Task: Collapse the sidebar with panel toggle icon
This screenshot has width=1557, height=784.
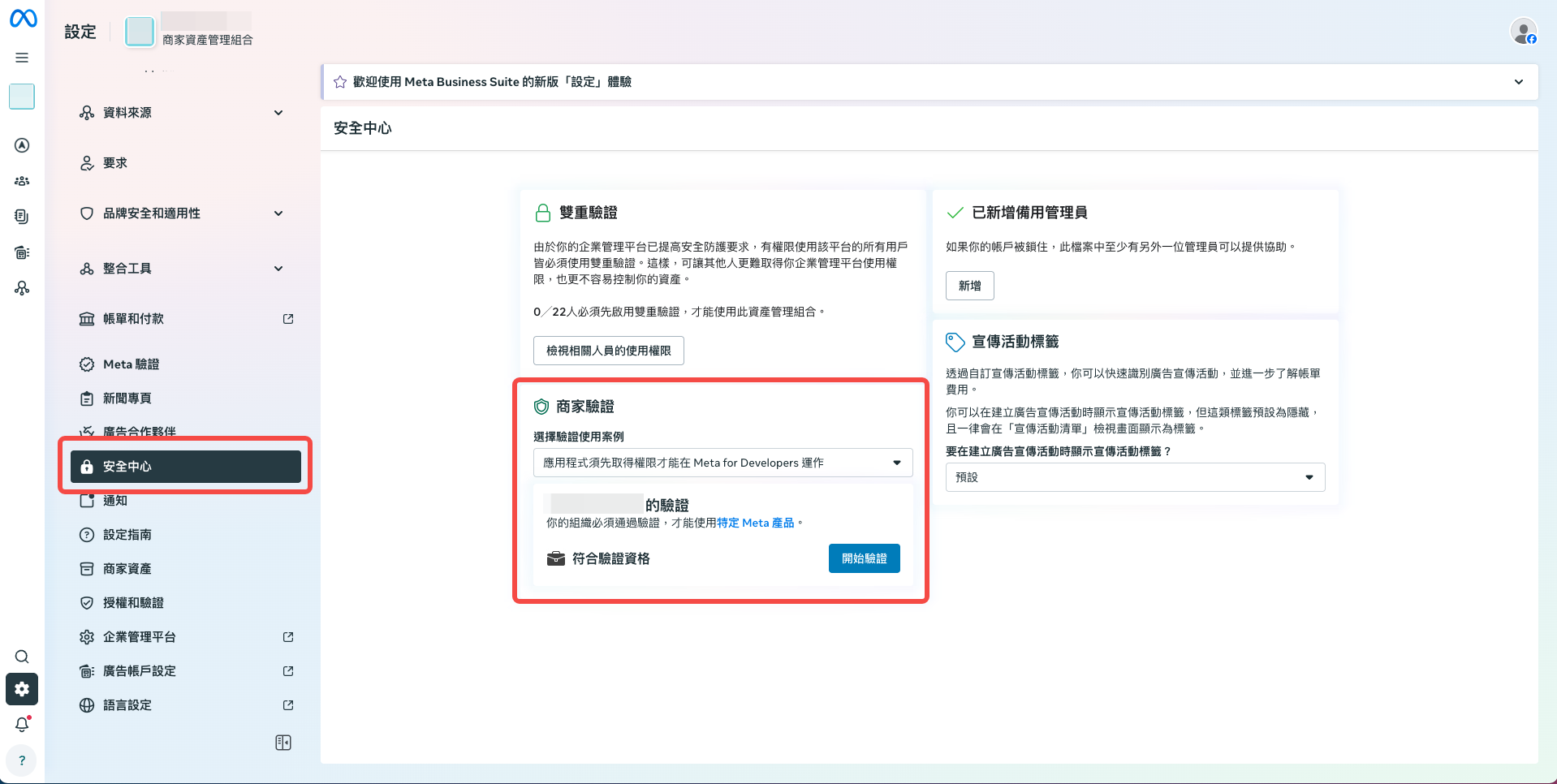Action: pos(283,743)
